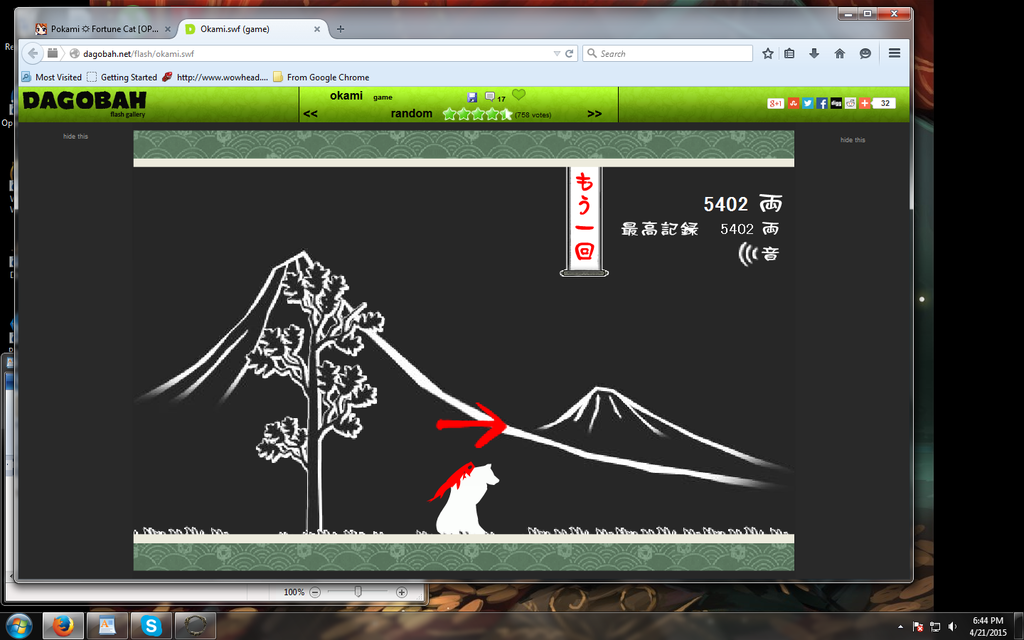Share on Twitter icon

pos(808,103)
